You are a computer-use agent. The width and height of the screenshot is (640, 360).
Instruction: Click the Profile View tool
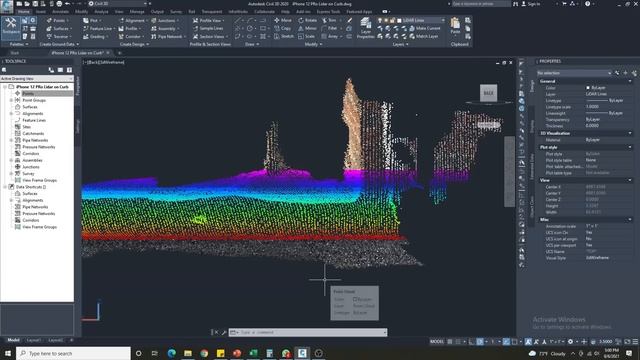(208, 20)
